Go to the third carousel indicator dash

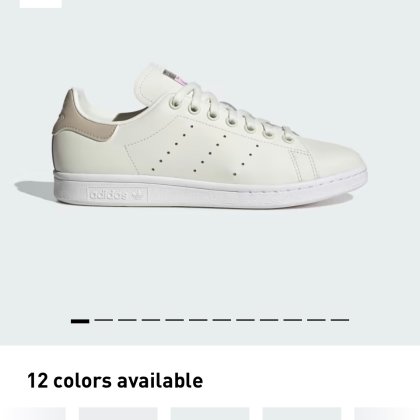pos(127,320)
